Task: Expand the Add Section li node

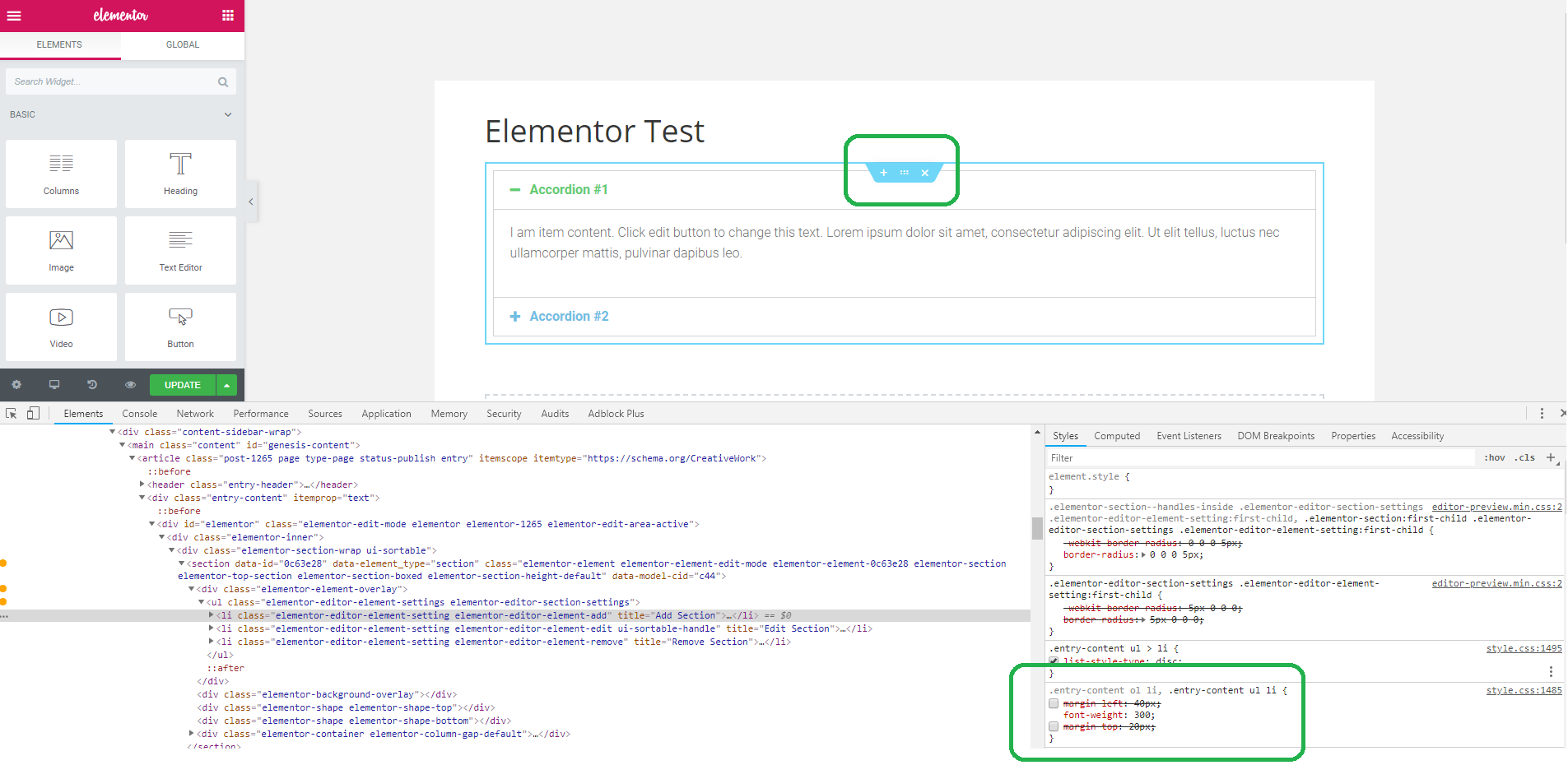Action: click(212, 615)
